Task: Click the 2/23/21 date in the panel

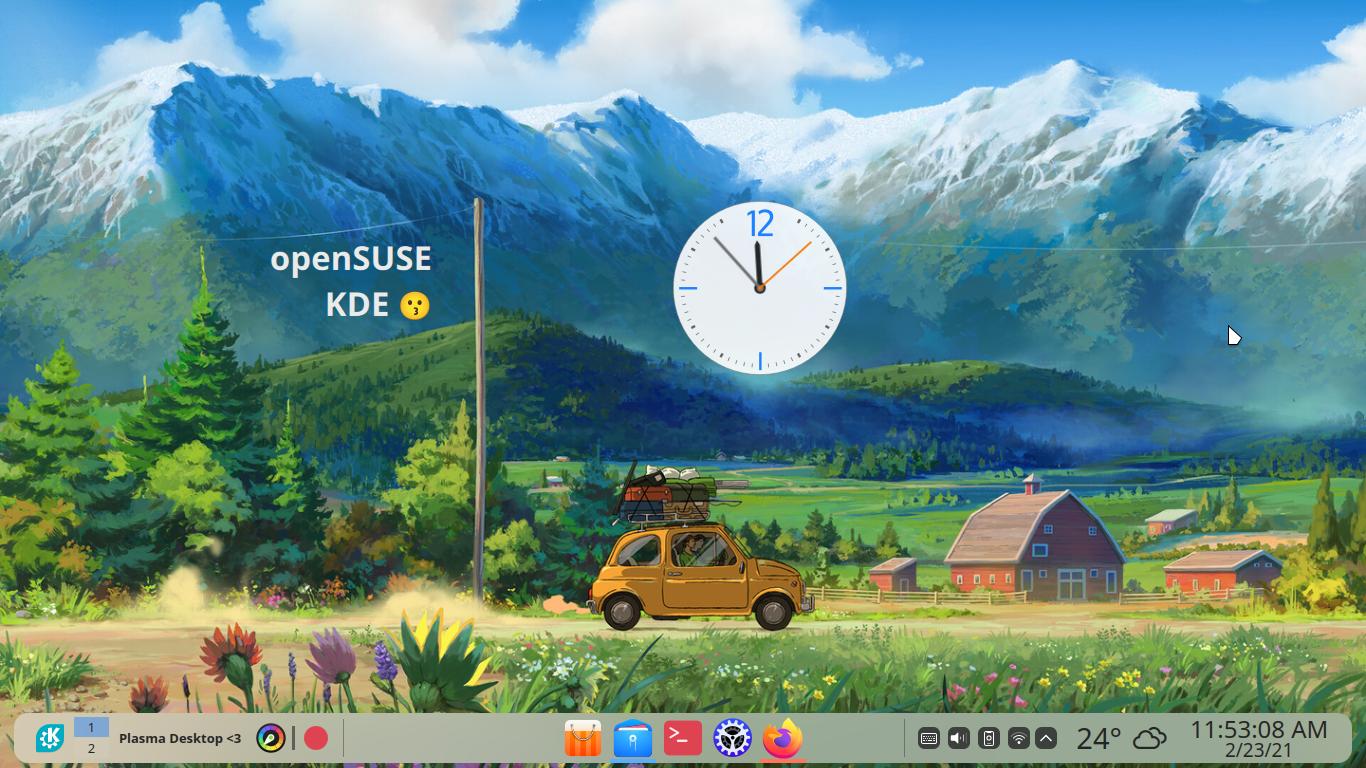Action: point(1258,750)
